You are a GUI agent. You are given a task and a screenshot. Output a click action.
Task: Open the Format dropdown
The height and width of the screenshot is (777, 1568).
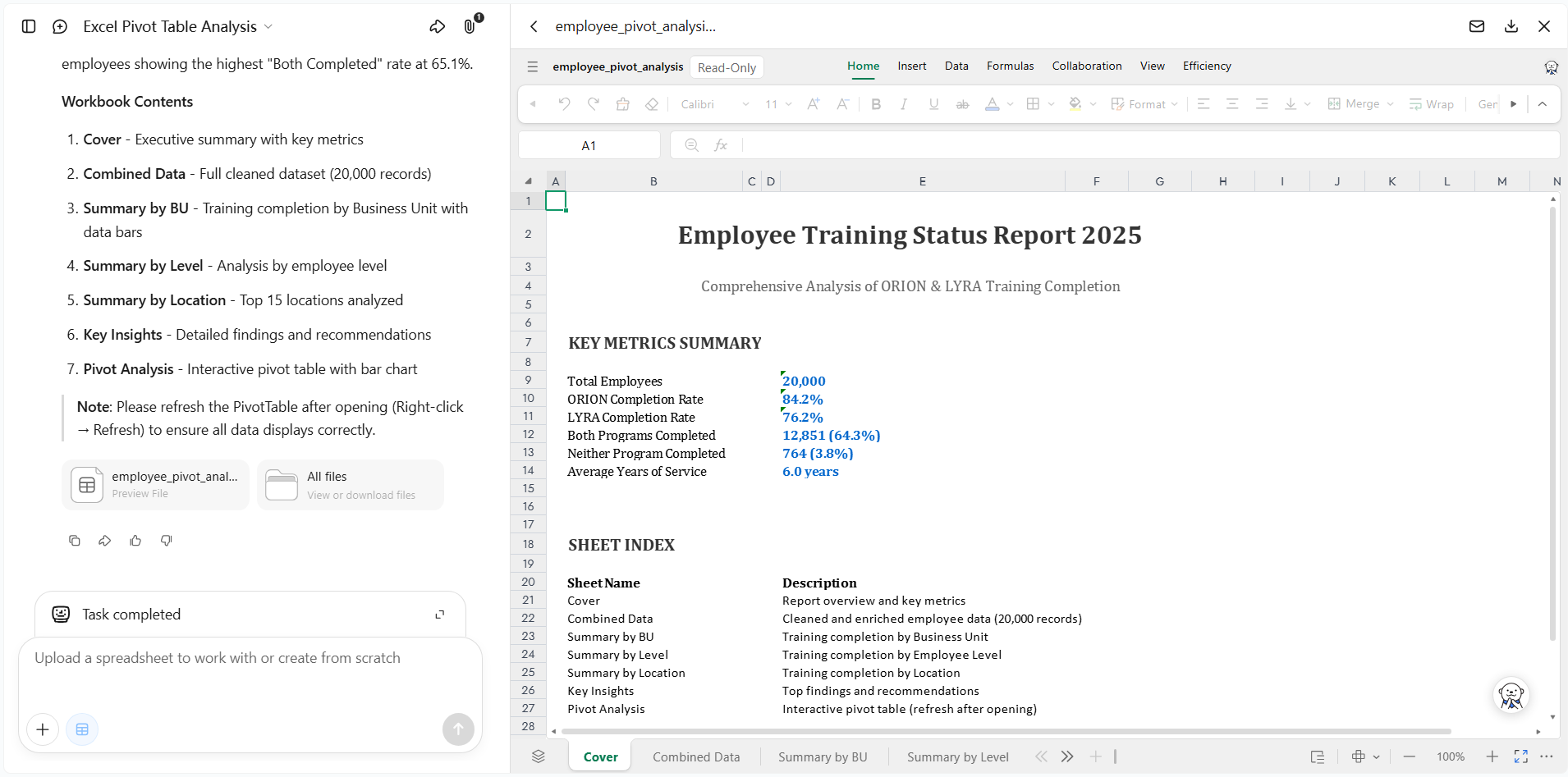pos(1145,104)
